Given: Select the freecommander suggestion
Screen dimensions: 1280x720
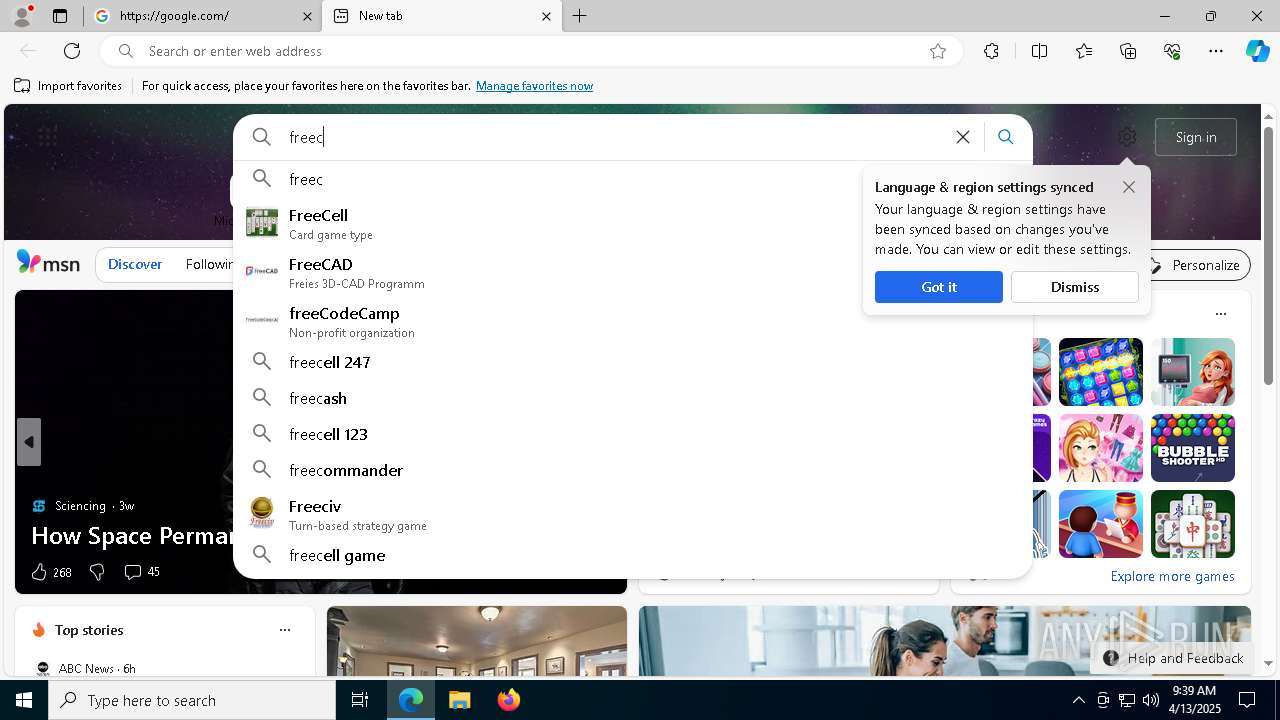Looking at the screenshot, I should [632, 470].
